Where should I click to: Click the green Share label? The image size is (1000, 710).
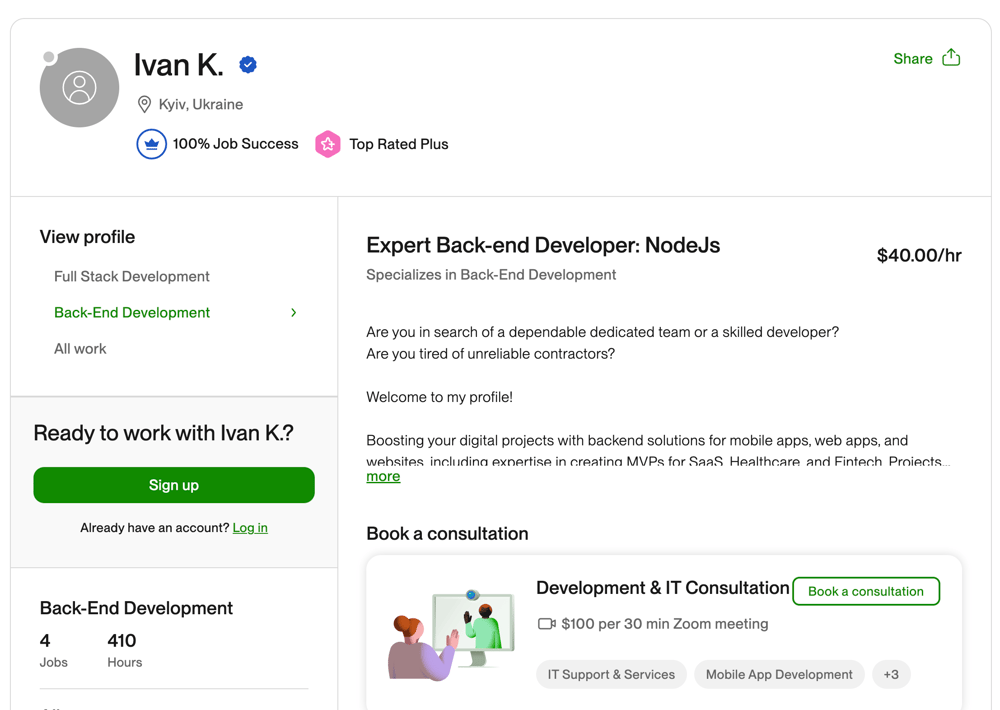912,58
